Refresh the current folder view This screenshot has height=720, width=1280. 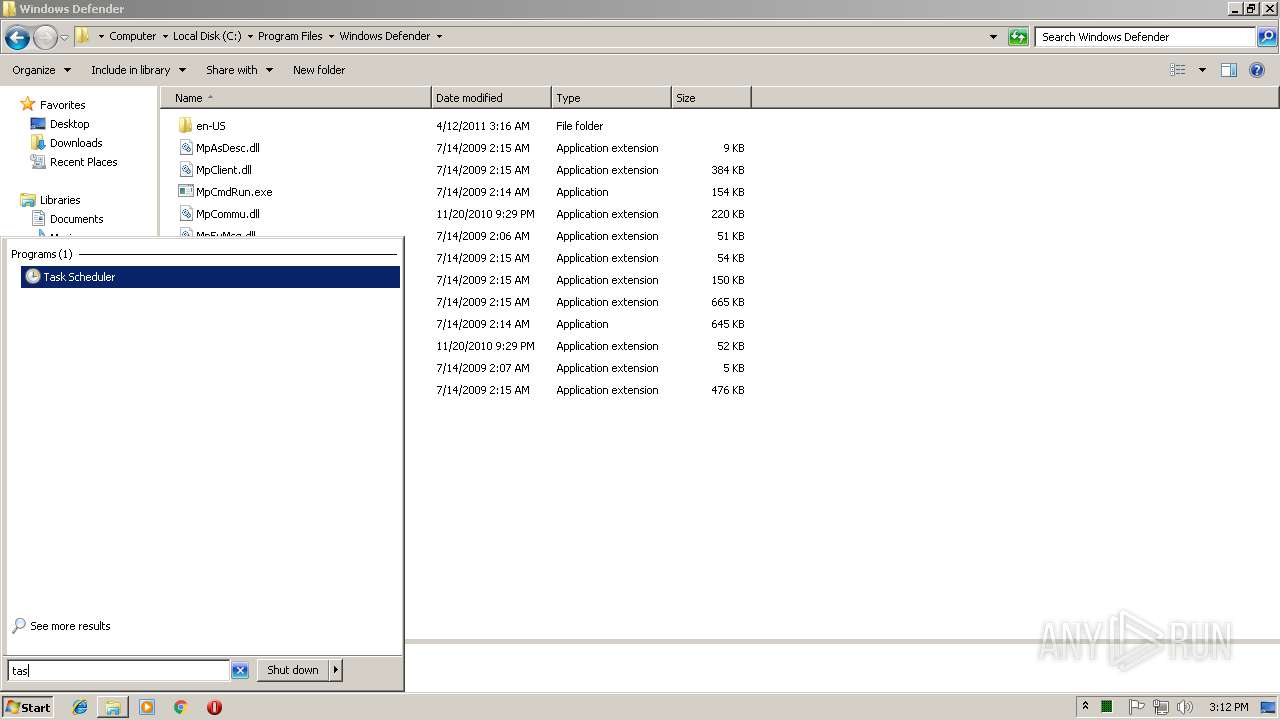pos(1018,37)
